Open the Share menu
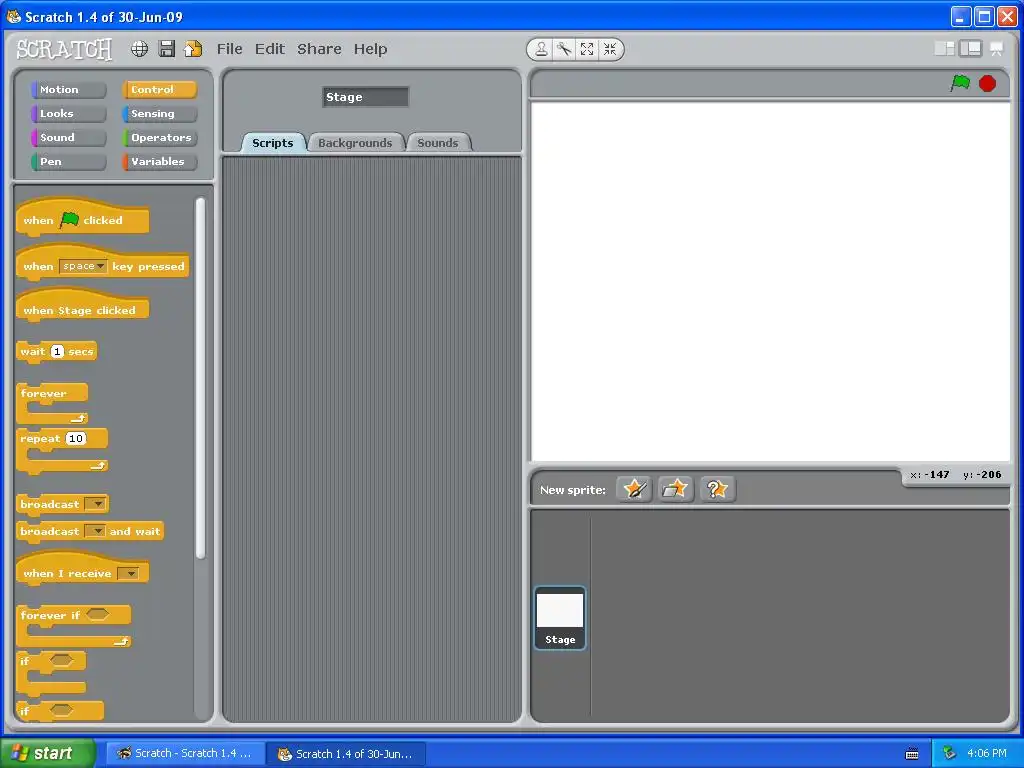Image resolution: width=1024 pixels, height=768 pixels. [319, 49]
